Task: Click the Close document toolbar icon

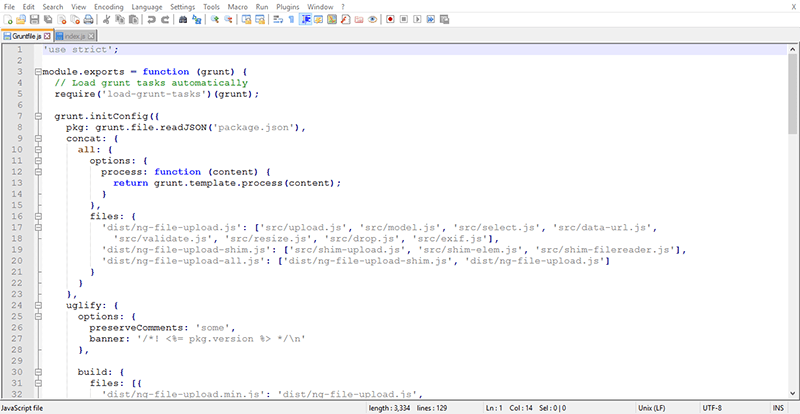Action: pos(61,19)
